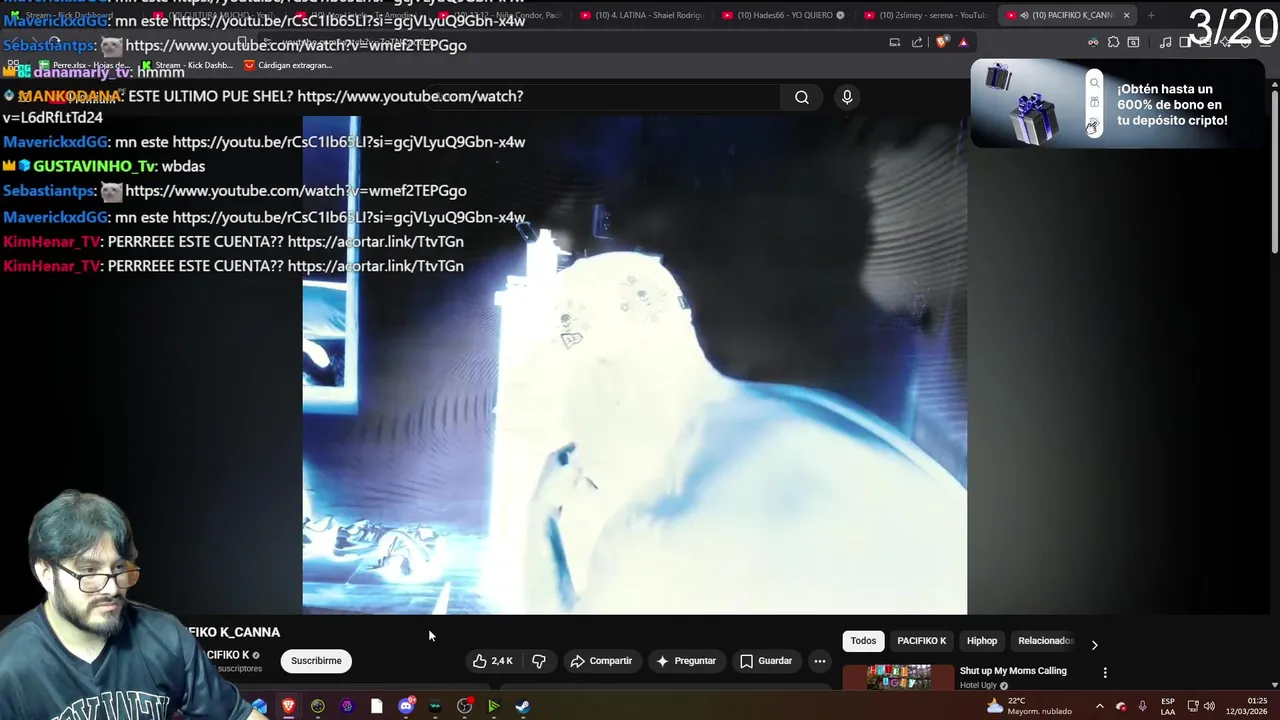Open the Stream - Kick Dashb... bookmark

pyautogui.click(x=186, y=65)
